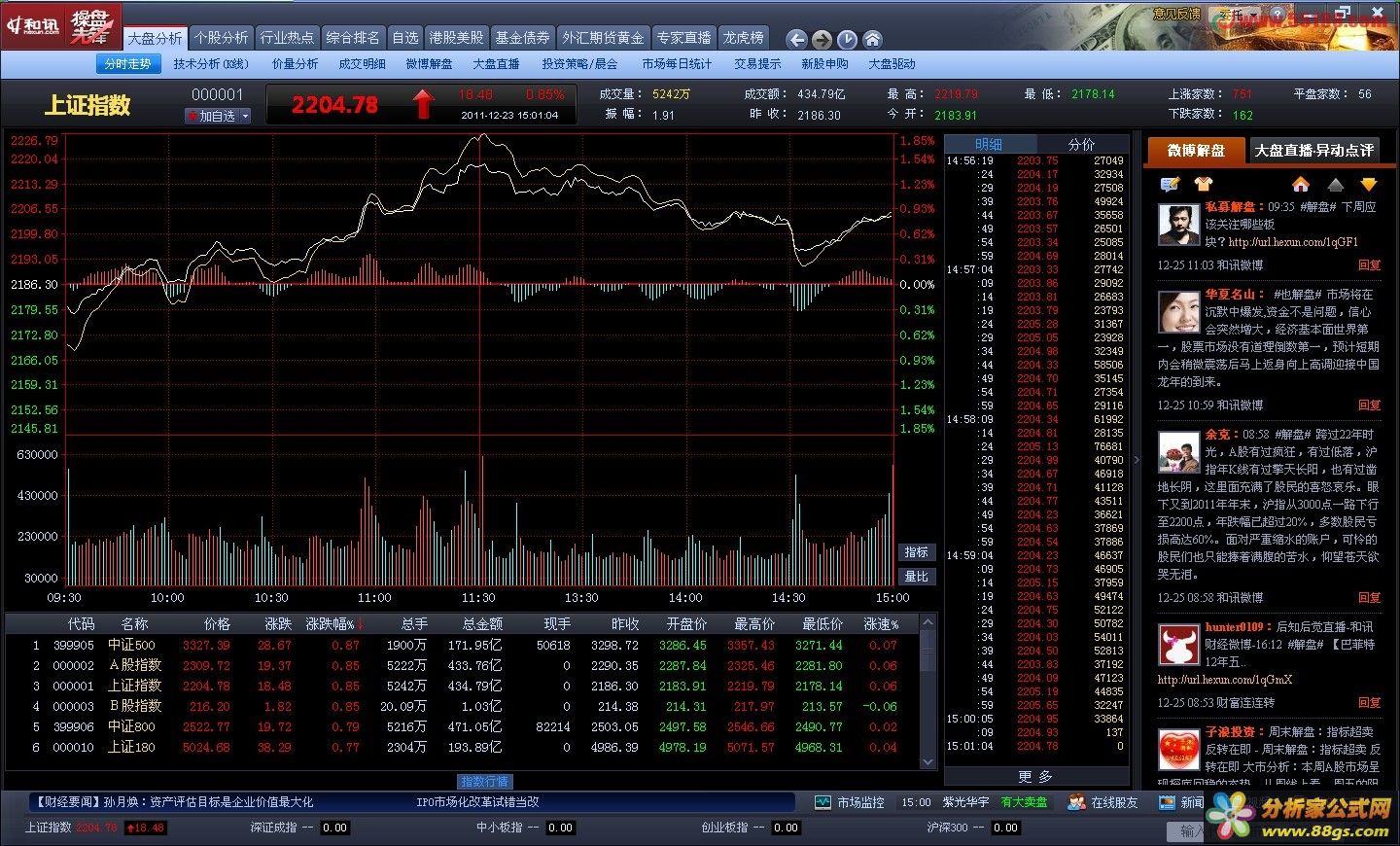Switch tick panel to 明细 tab
This screenshot has width=1400, height=846.
(x=989, y=144)
